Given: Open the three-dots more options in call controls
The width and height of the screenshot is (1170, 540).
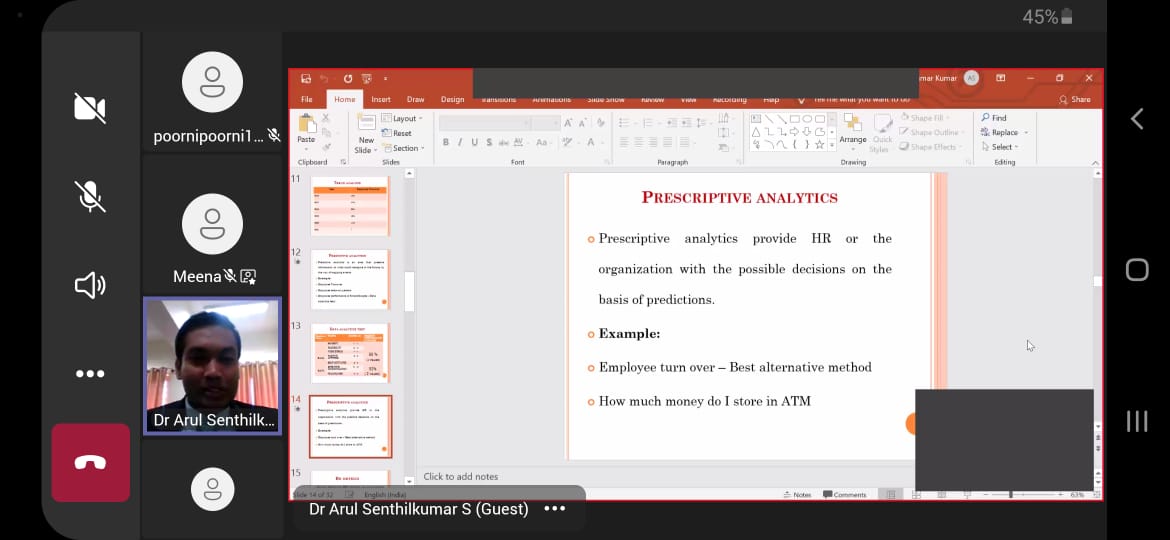Looking at the screenshot, I should click(x=90, y=374).
